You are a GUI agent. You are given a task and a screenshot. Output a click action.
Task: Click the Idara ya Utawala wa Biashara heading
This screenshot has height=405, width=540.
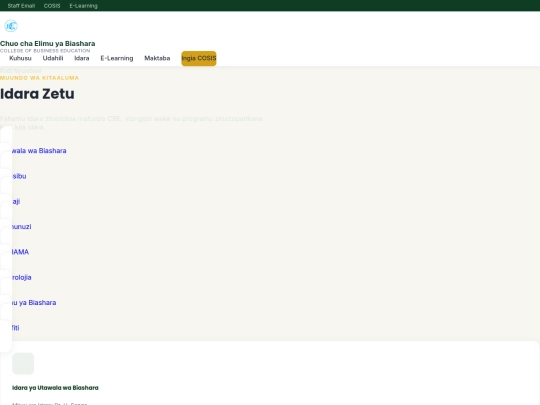click(55, 388)
